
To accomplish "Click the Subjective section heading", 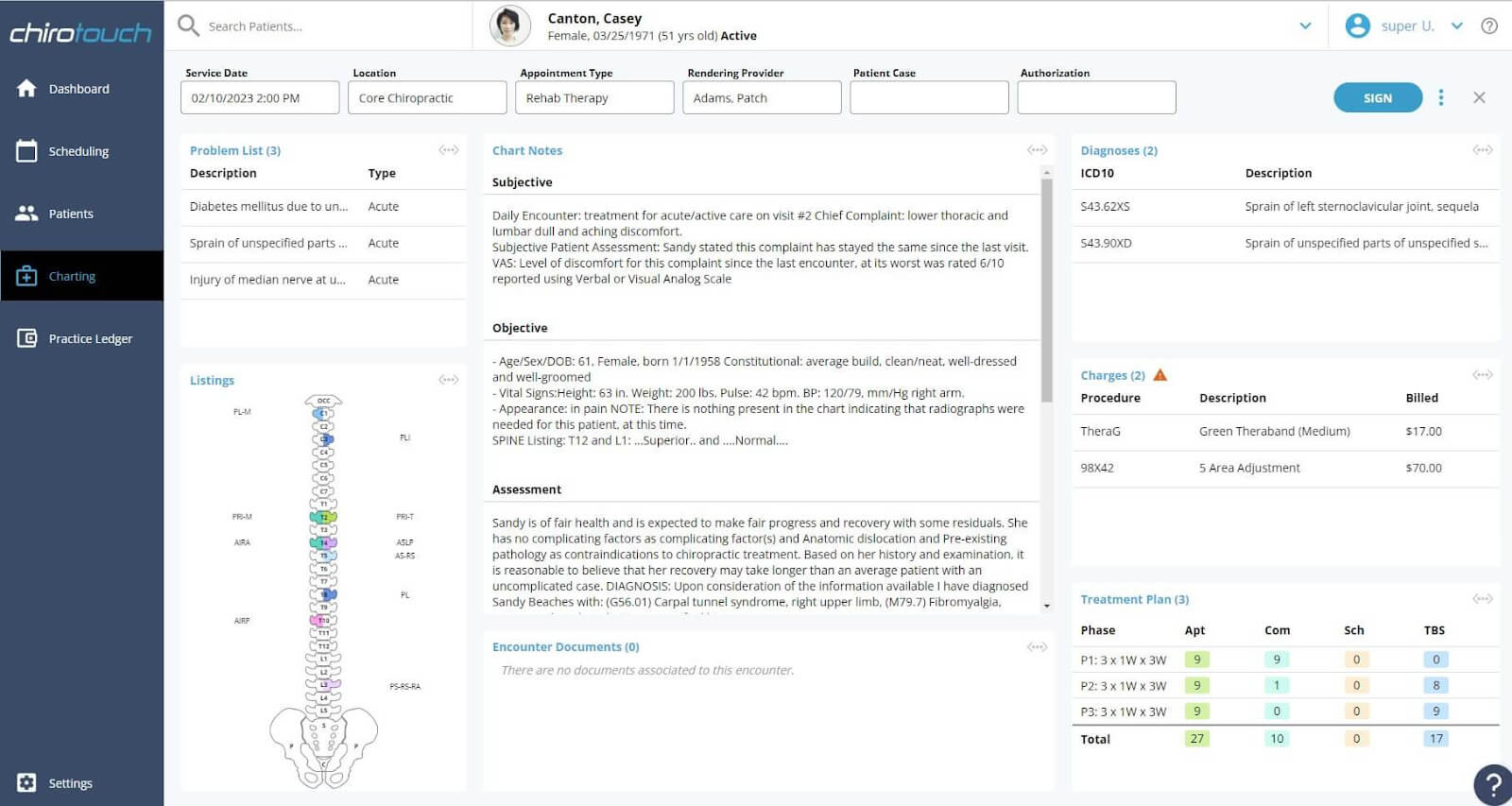I will coord(523,182).
